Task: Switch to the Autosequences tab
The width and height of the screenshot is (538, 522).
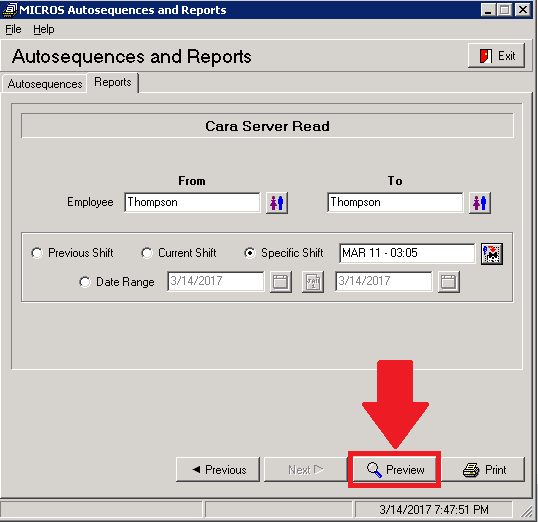Action: [45, 84]
